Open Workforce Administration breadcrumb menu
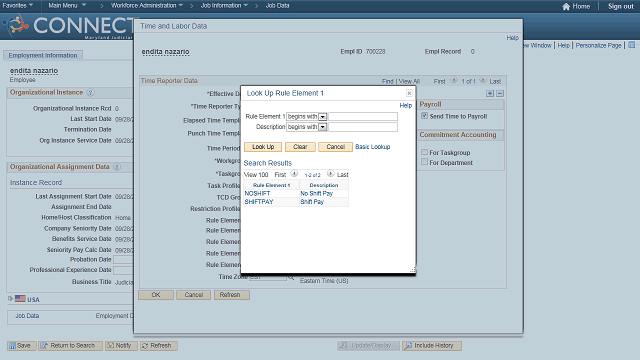The width and height of the screenshot is (640, 360). click(147, 6)
